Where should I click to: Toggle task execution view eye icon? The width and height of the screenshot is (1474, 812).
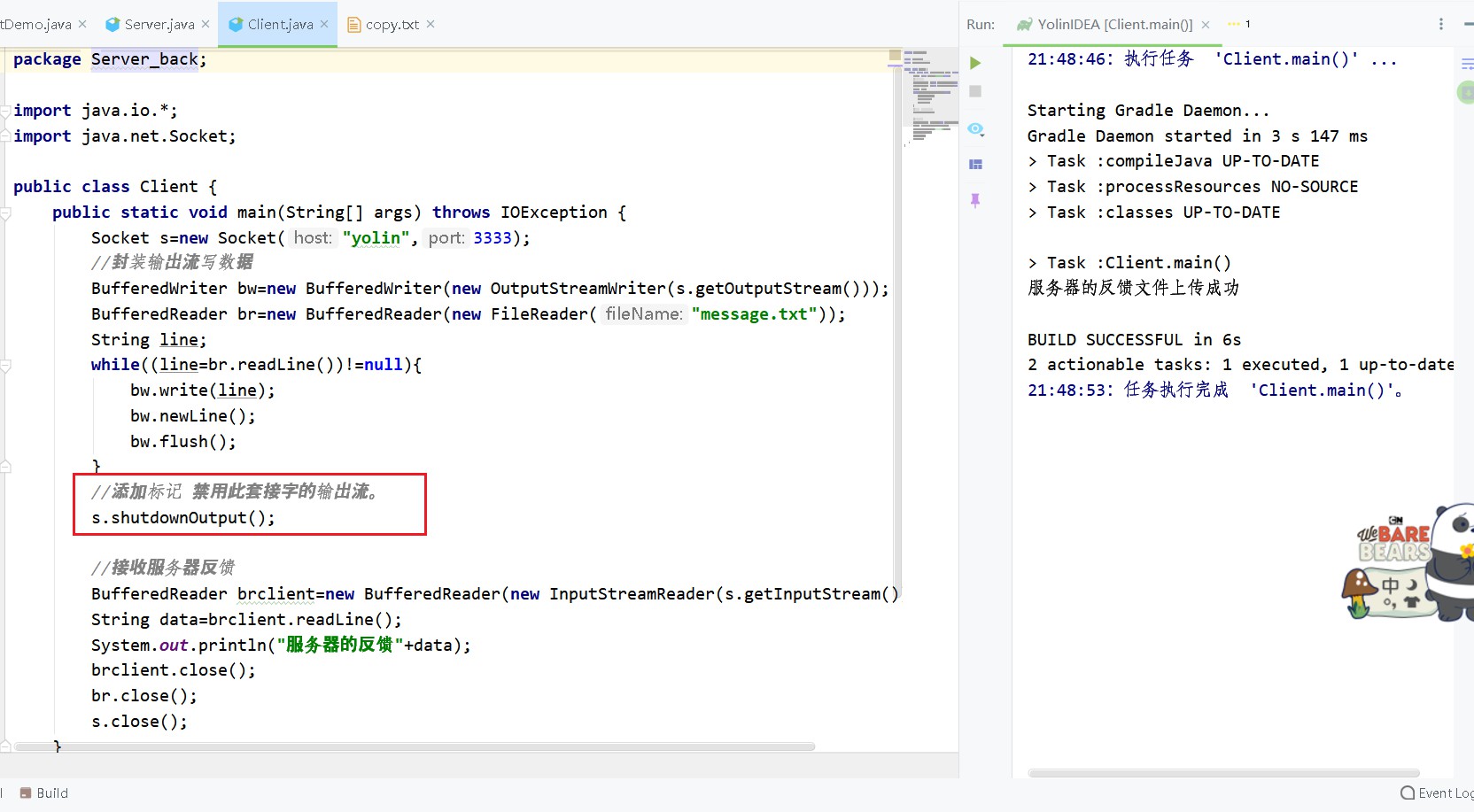(x=975, y=129)
